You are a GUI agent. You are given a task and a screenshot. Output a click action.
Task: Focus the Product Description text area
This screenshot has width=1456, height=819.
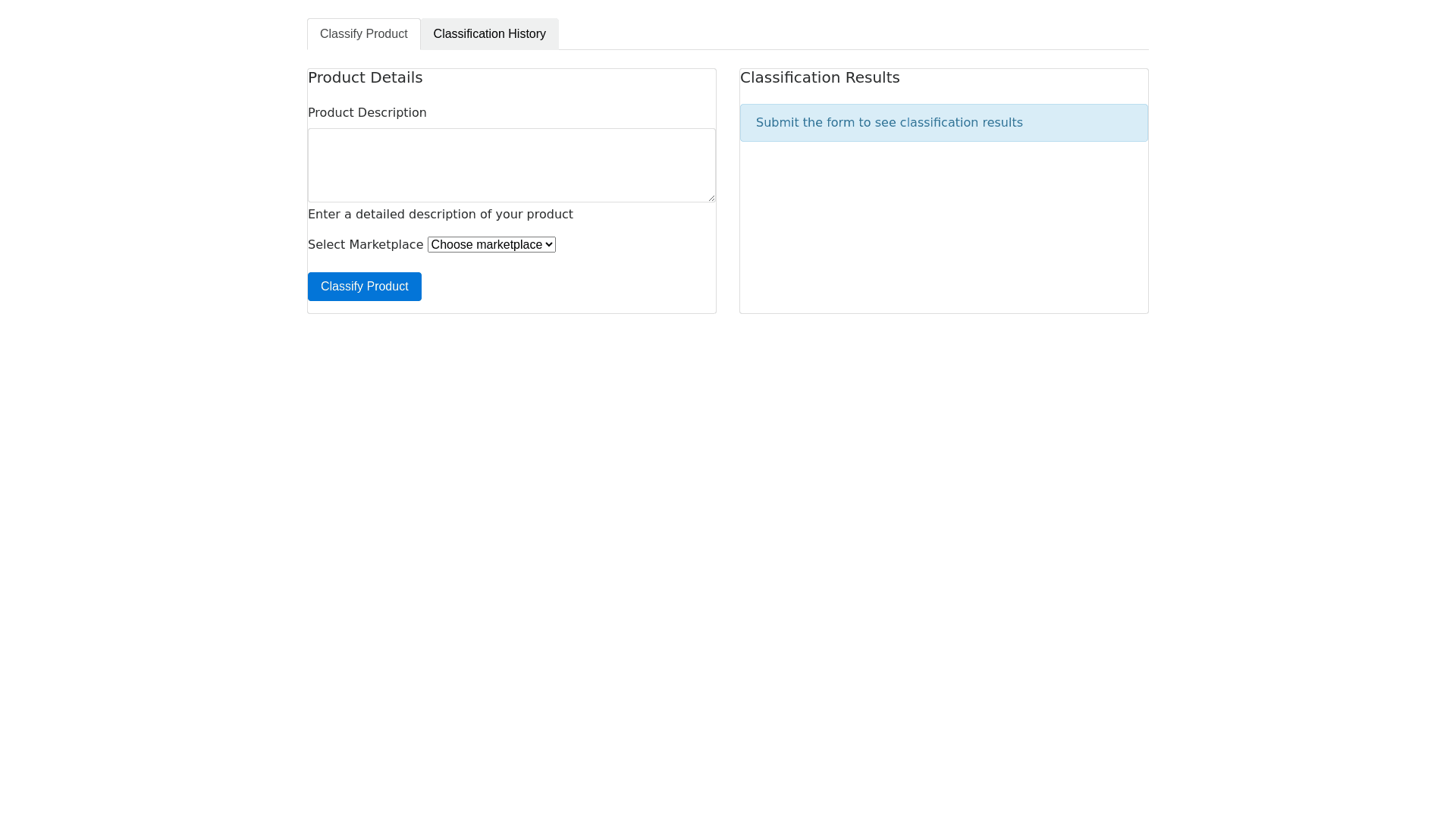pyautogui.click(x=511, y=165)
